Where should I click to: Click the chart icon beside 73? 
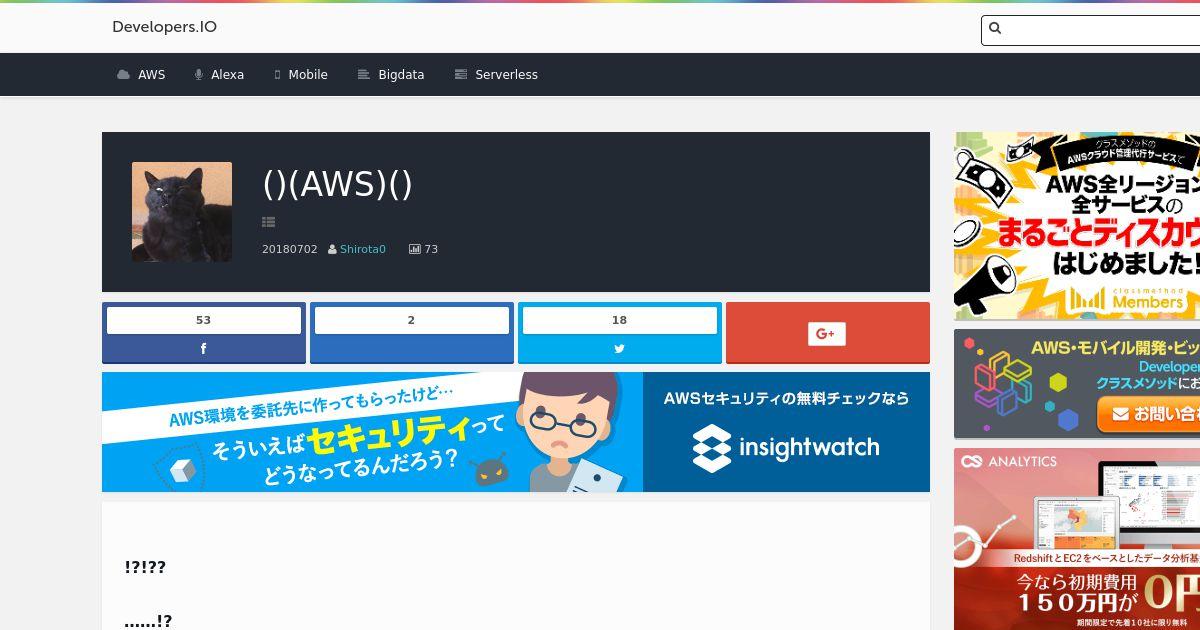coord(415,249)
